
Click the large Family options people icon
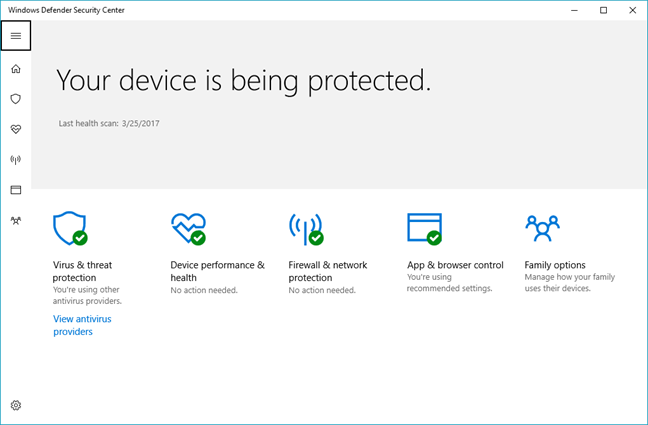543,228
